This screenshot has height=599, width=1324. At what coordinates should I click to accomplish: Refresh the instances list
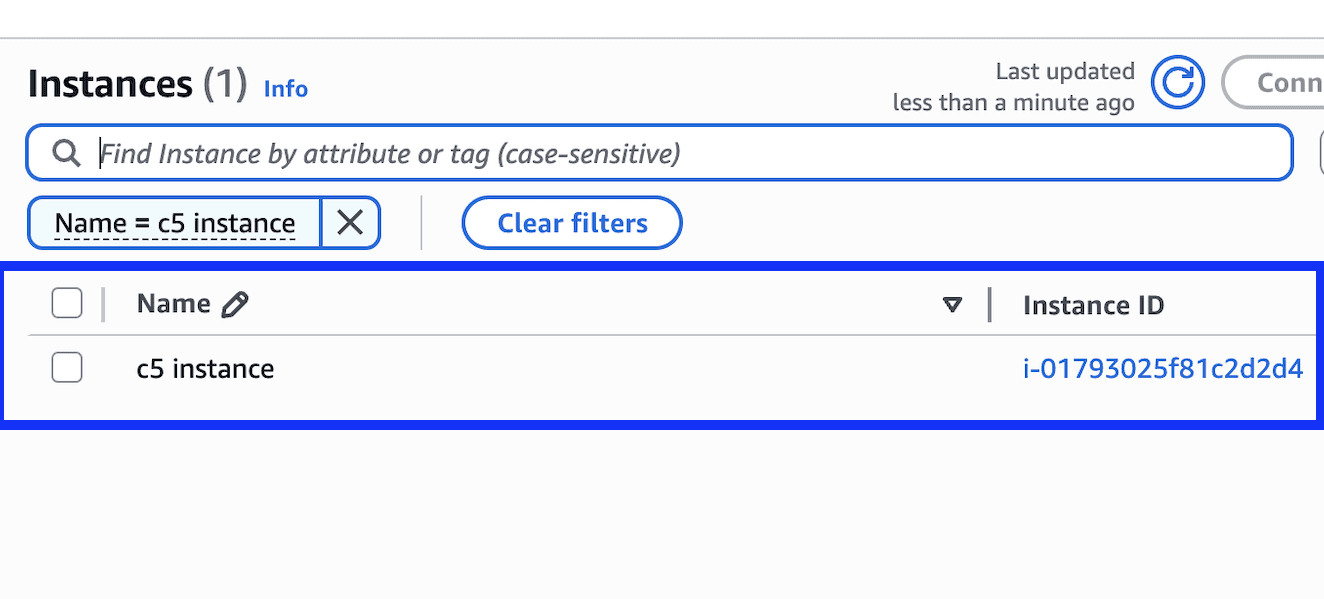[x=1177, y=82]
